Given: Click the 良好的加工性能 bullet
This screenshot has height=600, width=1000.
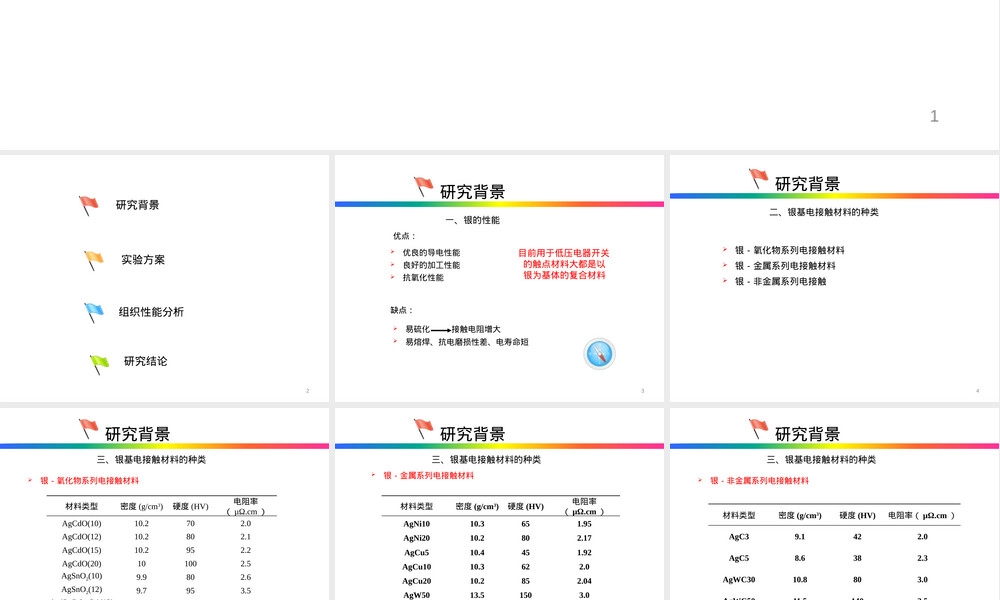Looking at the screenshot, I should pyautogui.click(x=431, y=265).
